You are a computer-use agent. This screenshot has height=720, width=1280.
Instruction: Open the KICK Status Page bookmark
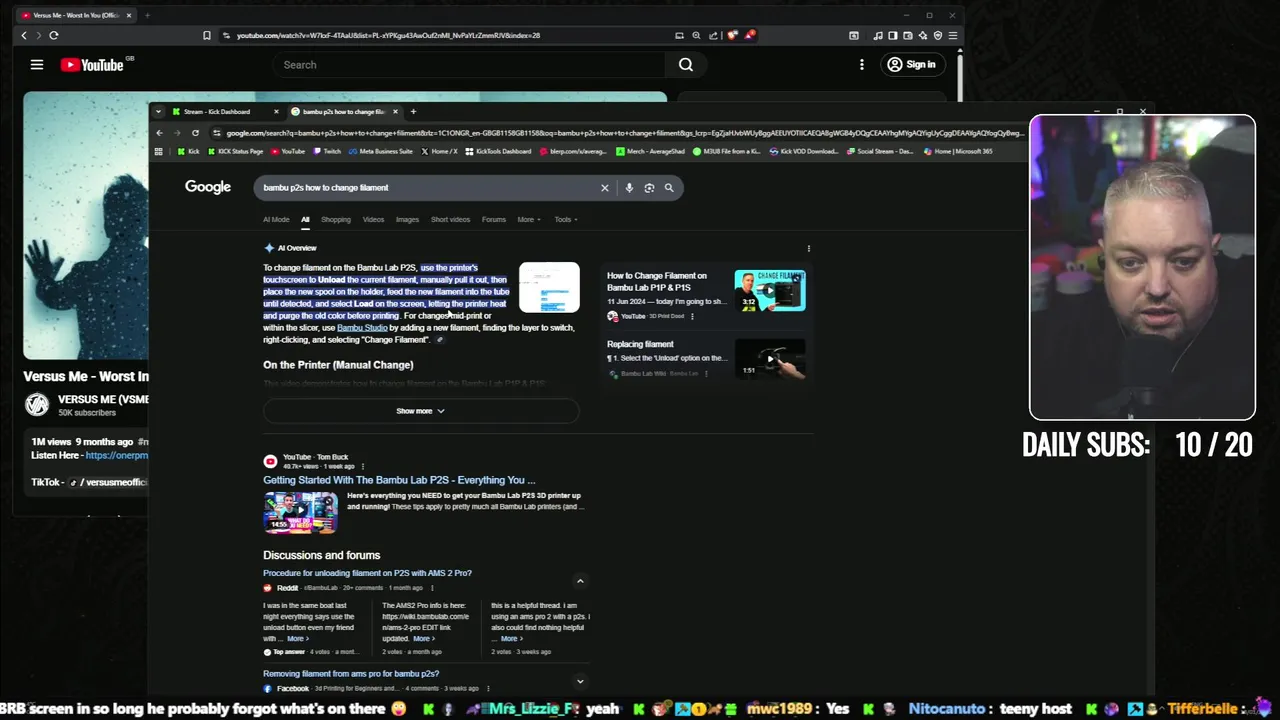(x=234, y=152)
